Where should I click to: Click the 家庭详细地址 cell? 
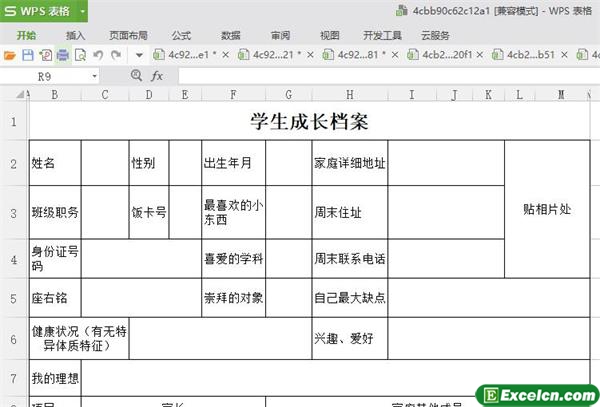(x=350, y=163)
